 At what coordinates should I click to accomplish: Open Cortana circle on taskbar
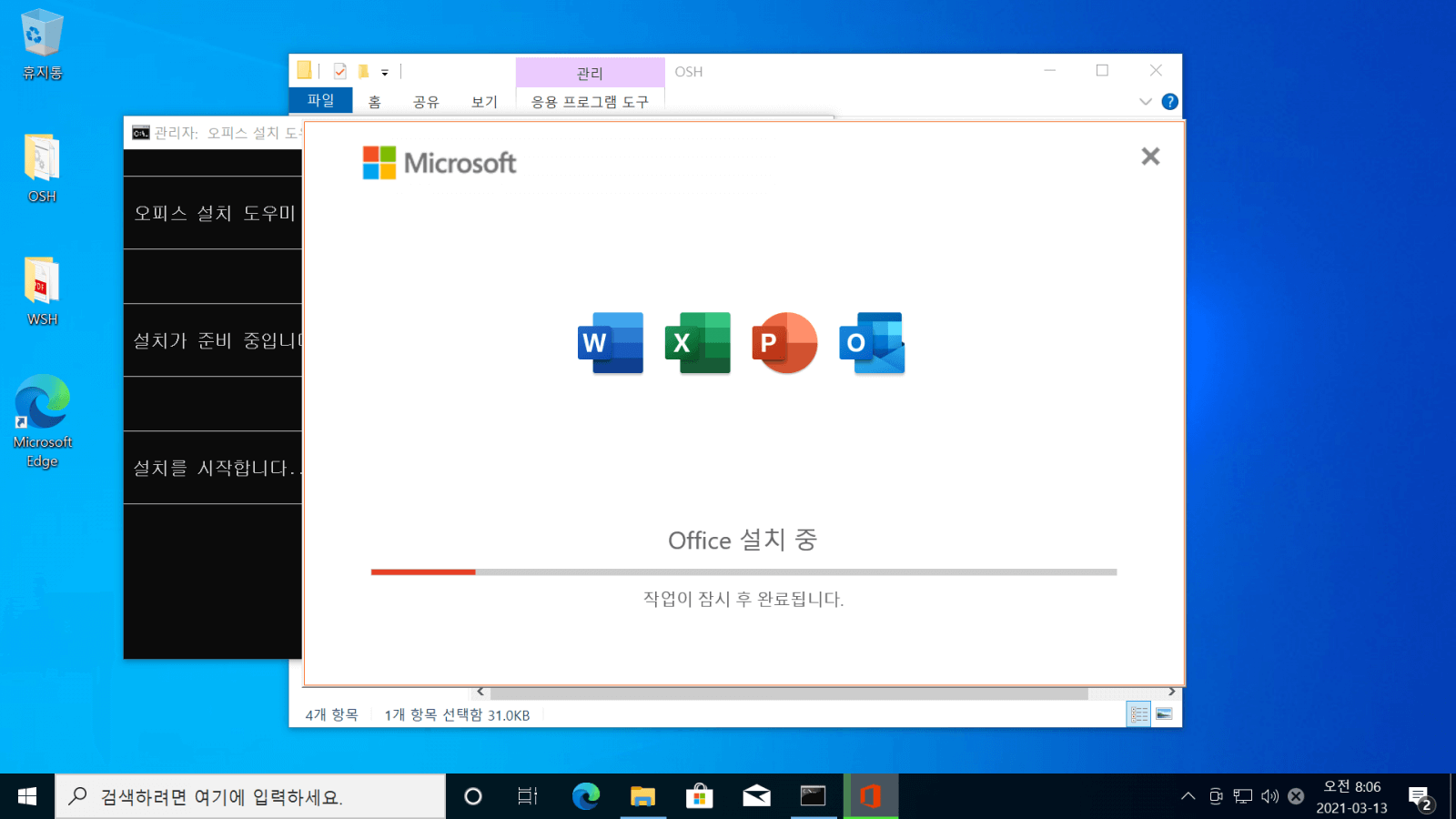coord(472,796)
